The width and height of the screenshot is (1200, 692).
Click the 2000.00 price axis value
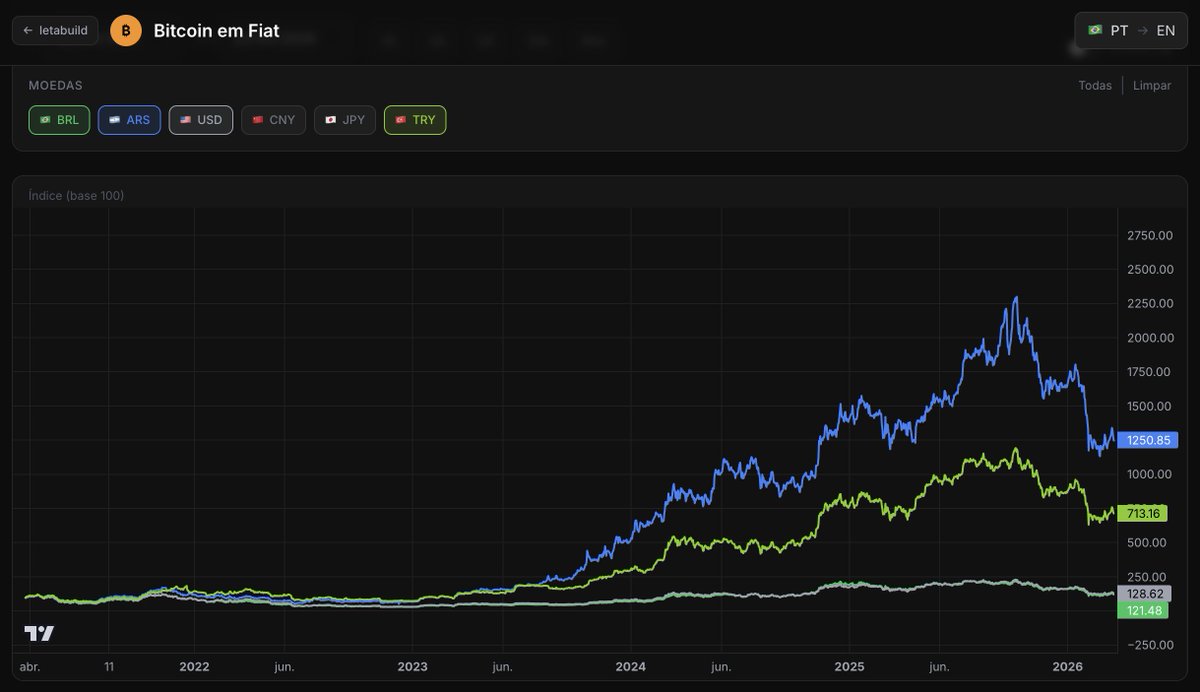(x=1149, y=338)
